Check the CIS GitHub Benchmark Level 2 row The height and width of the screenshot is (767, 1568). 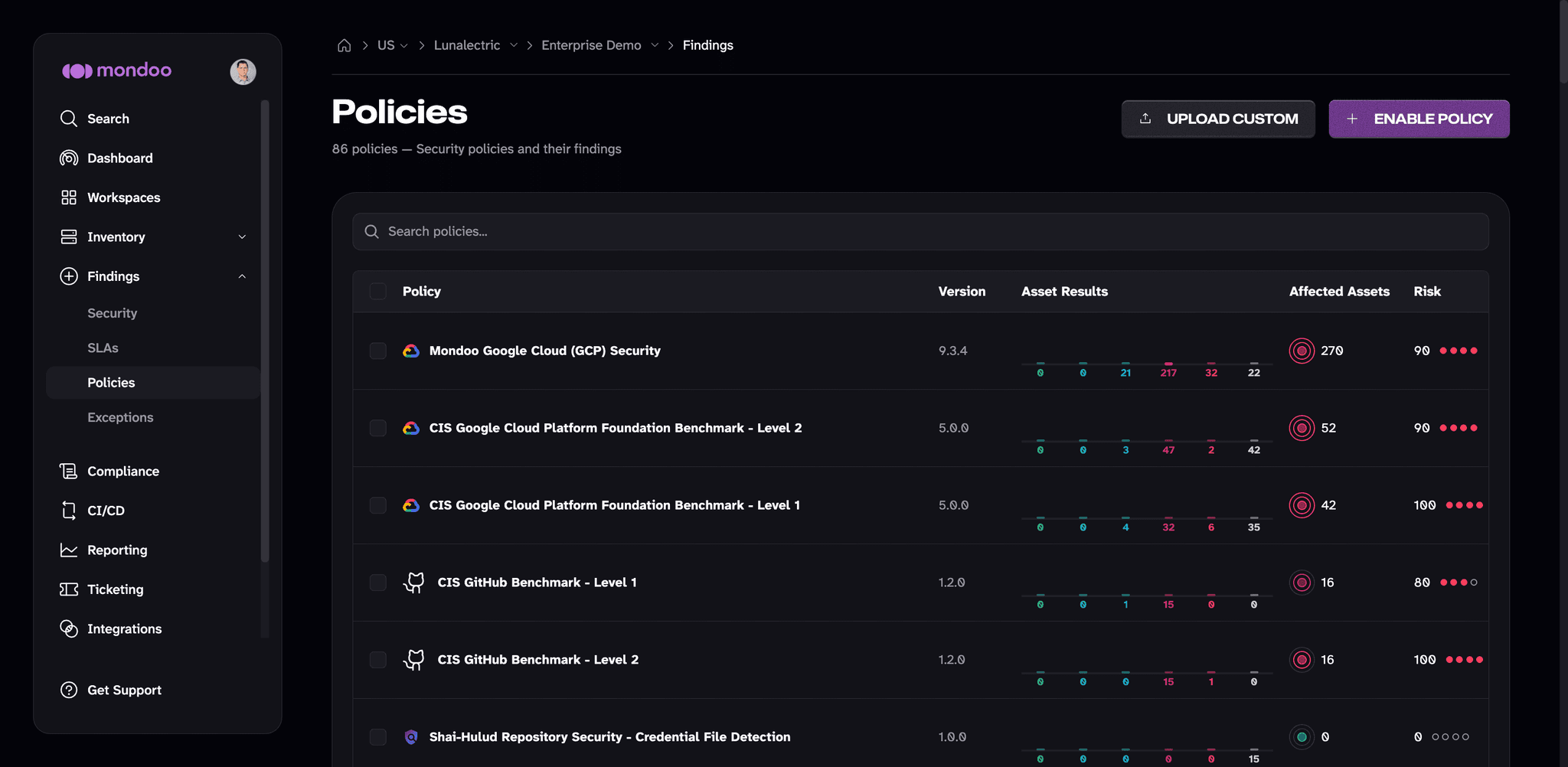pos(377,660)
